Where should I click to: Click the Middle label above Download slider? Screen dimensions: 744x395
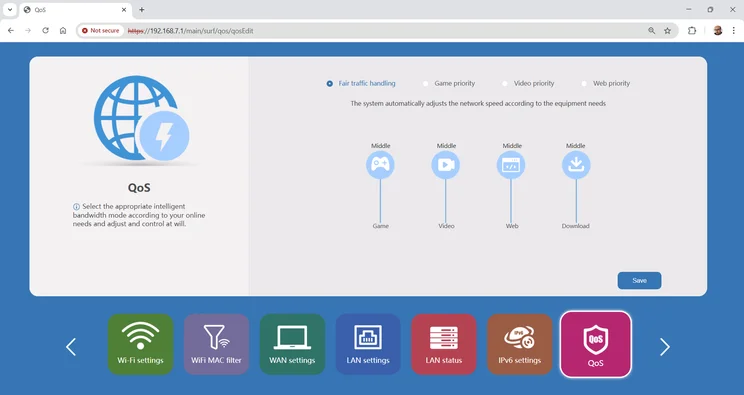coord(576,146)
